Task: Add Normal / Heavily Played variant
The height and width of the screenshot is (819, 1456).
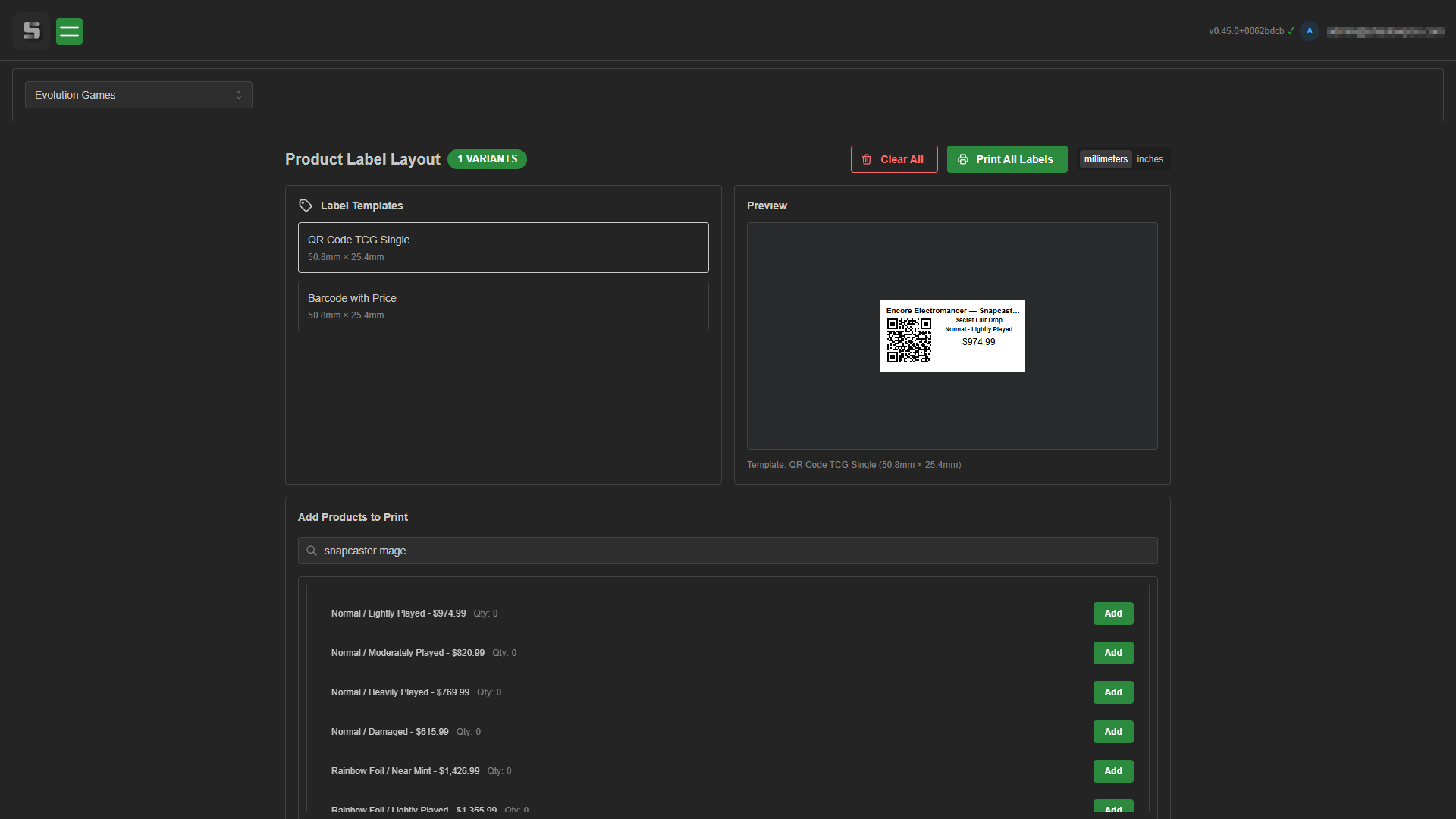Action: click(1112, 692)
